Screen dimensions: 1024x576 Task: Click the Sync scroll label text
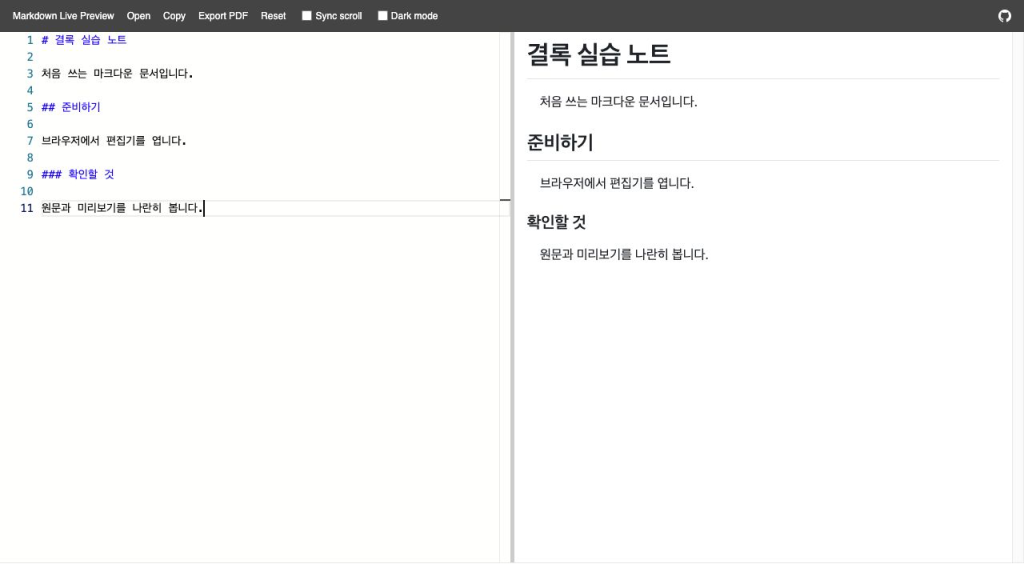[338, 16]
